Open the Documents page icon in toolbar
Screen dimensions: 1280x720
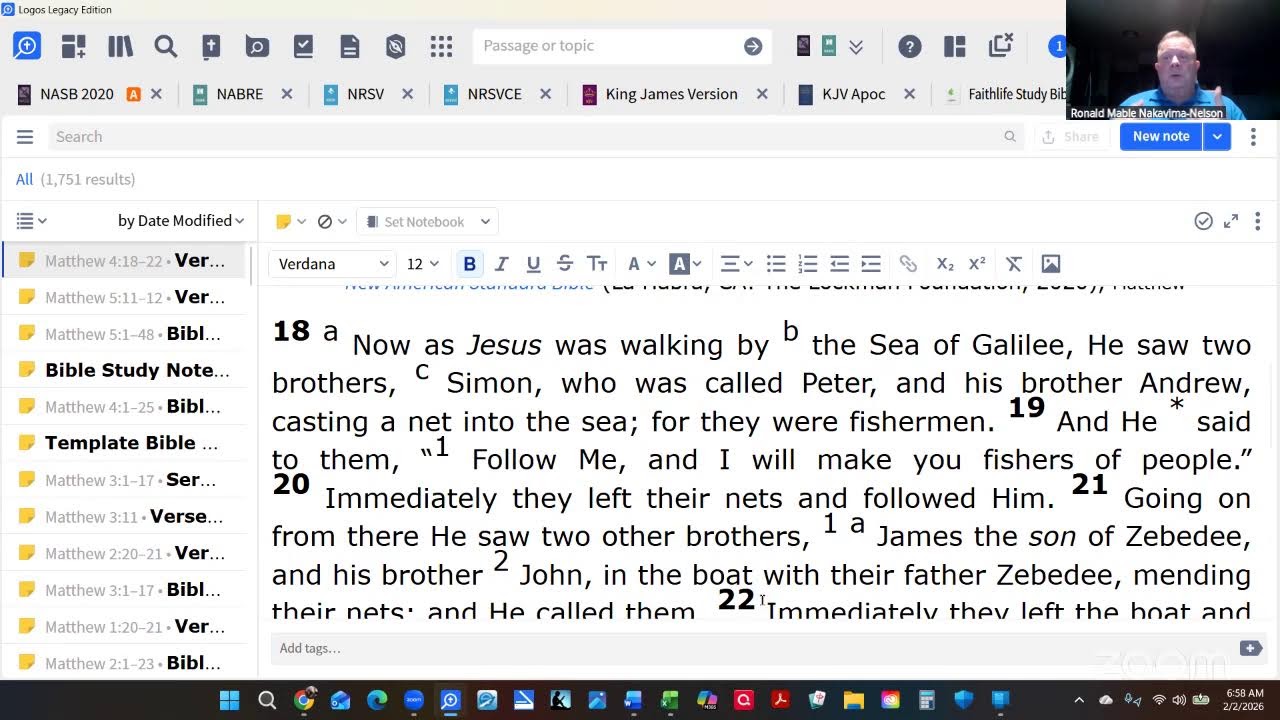(349, 46)
